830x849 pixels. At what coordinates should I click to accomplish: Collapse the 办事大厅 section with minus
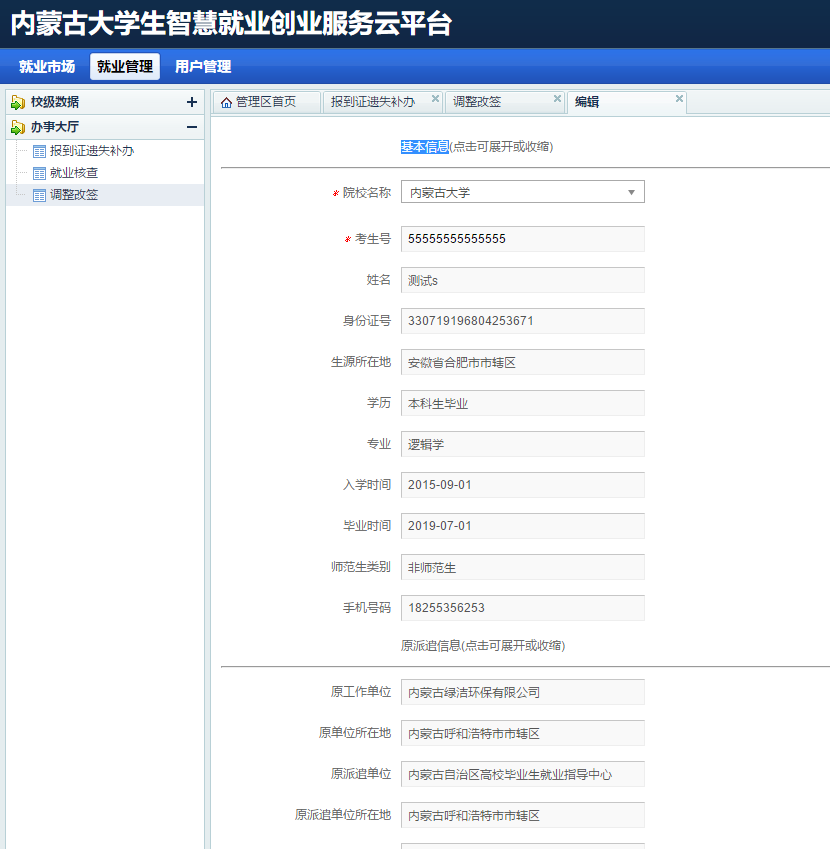(192, 127)
